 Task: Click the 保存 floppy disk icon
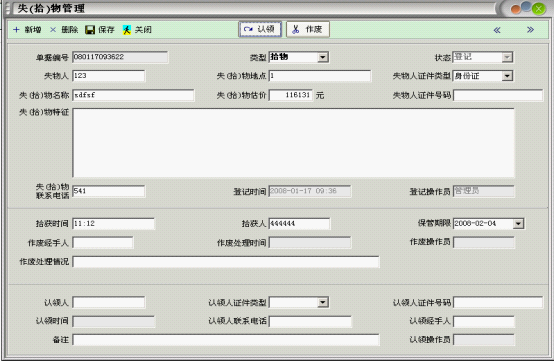90,30
